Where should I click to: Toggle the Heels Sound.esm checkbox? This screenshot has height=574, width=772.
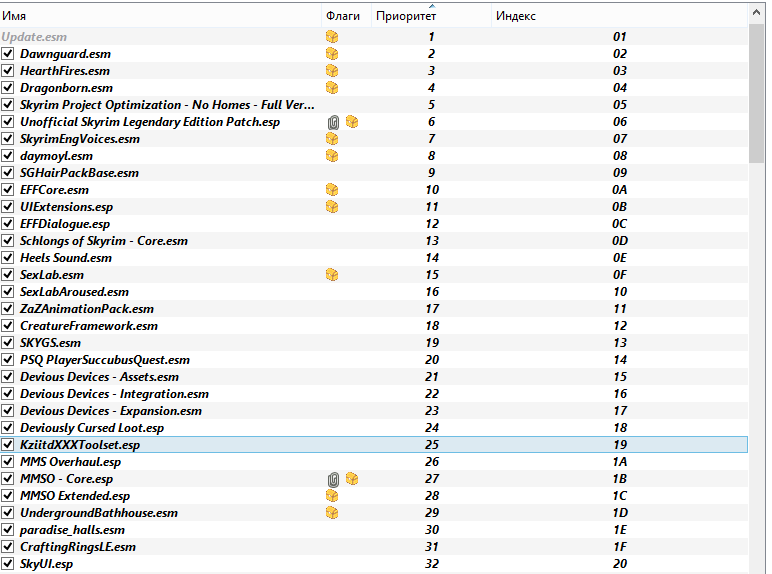coord(7,258)
